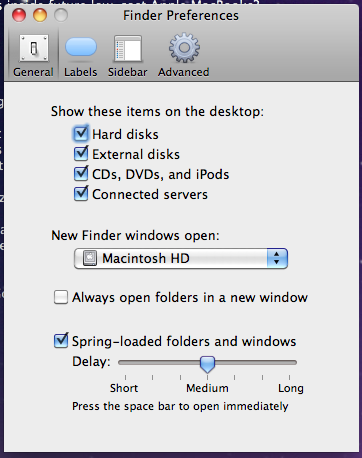
Task: Click the blue arrows of Macintosh HD popup
Action: 277,258
